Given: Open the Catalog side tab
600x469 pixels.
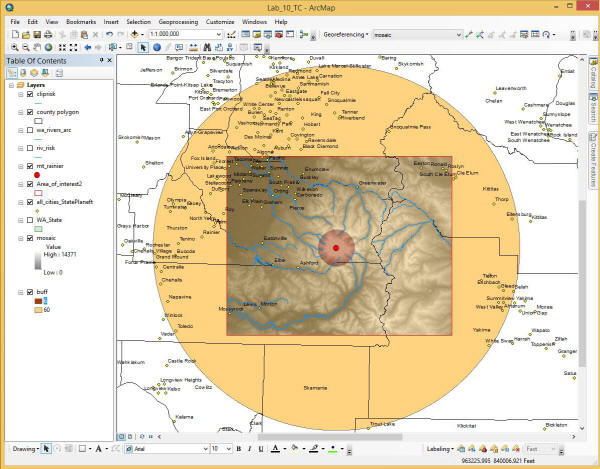Looking at the screenshot, I should [593, 72].
